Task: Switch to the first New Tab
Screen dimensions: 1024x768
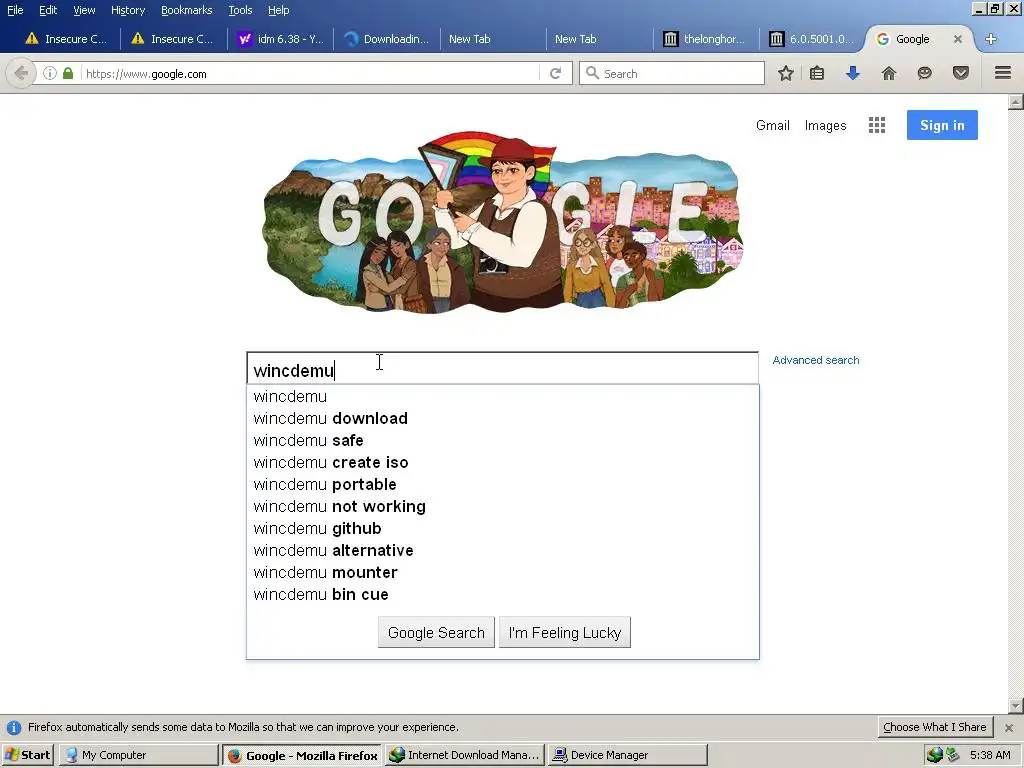Action: 493,39
